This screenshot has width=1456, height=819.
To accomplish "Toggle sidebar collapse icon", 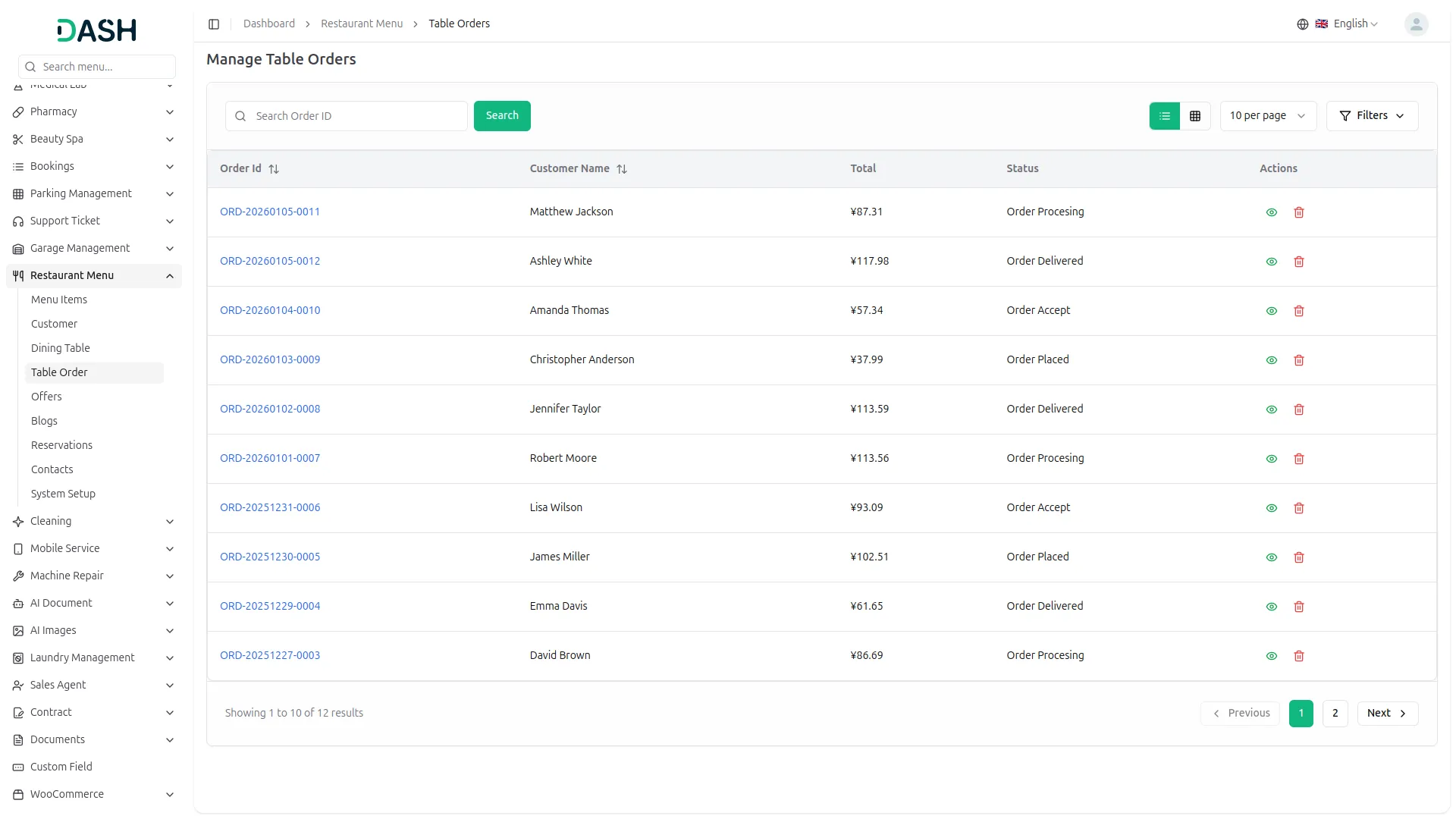I will [x=214, y=24].
